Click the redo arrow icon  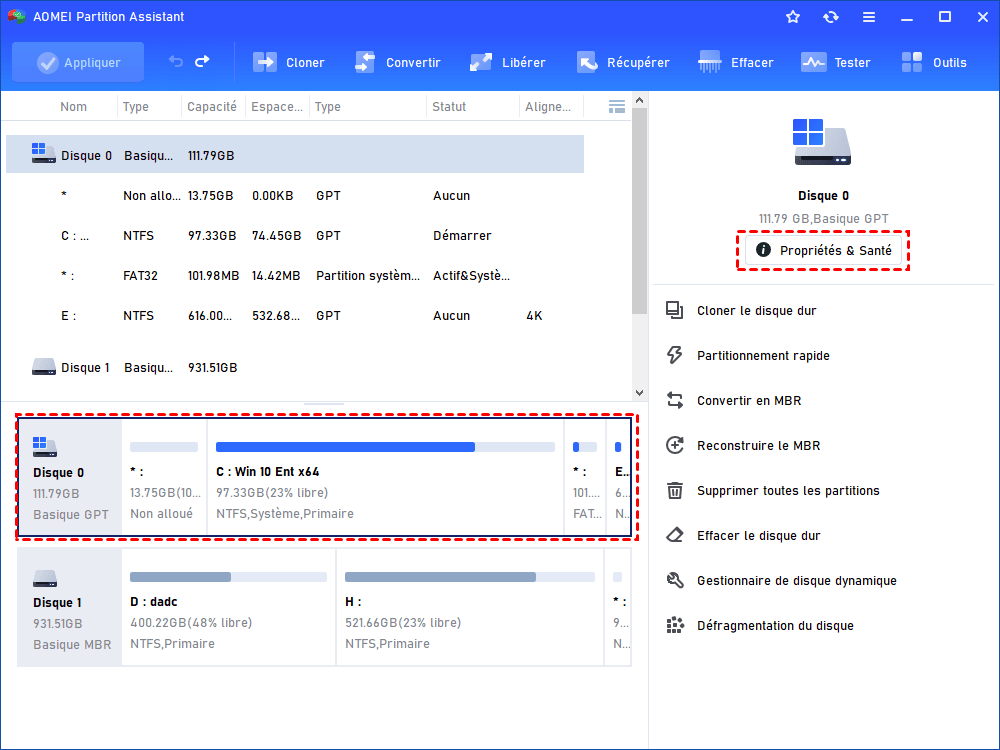click(x=202, y=62)
